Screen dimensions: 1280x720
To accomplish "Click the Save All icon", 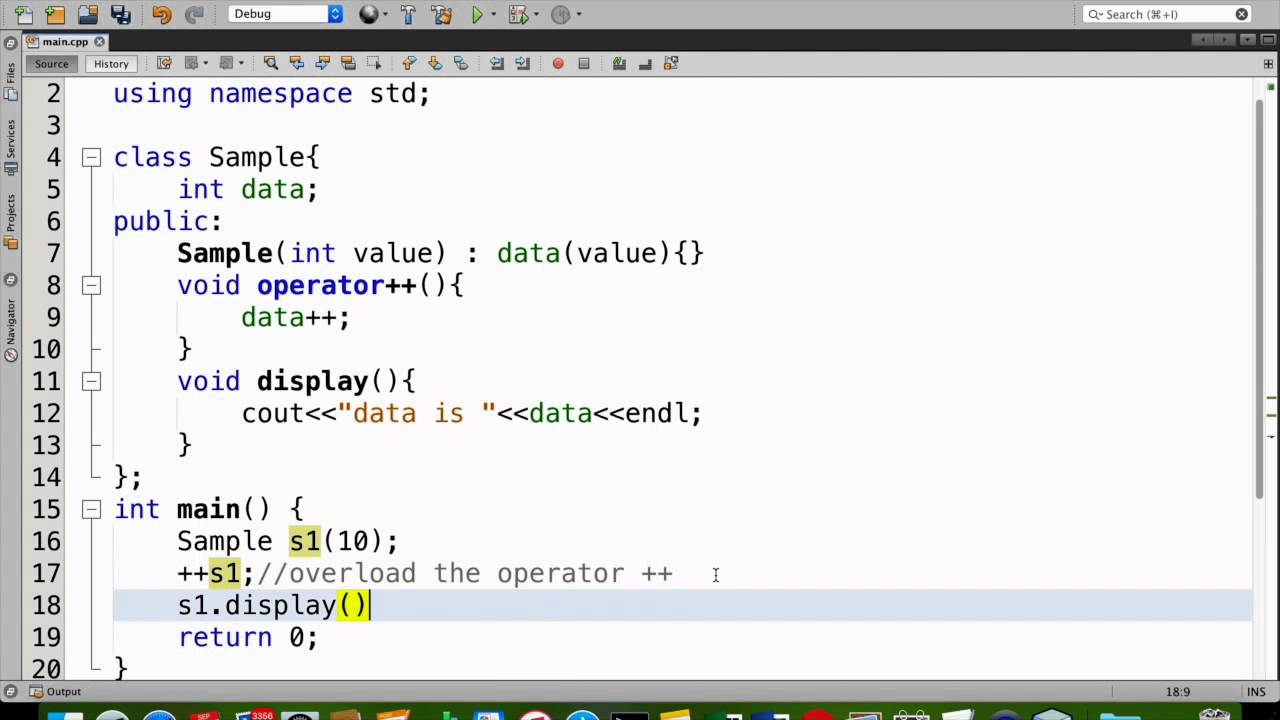I will click(120, 14).
